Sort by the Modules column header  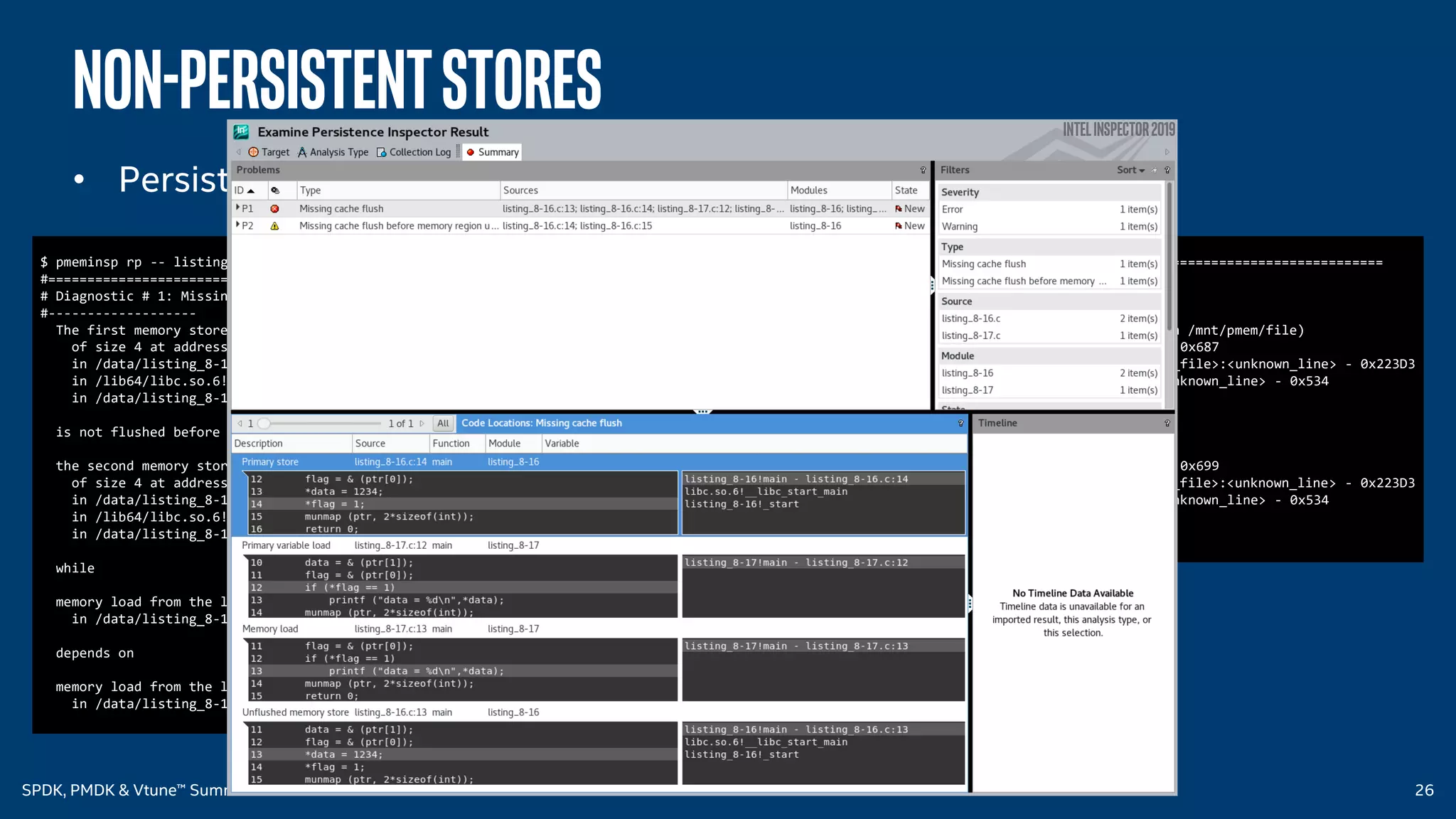[x=840, y=191]
